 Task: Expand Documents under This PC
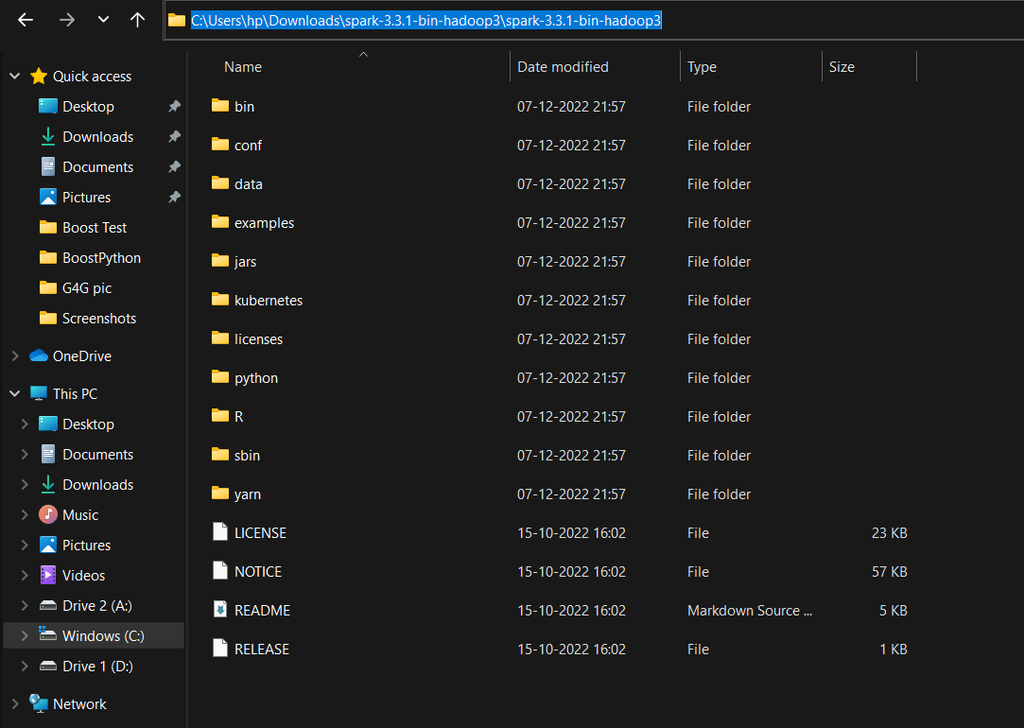25,454
